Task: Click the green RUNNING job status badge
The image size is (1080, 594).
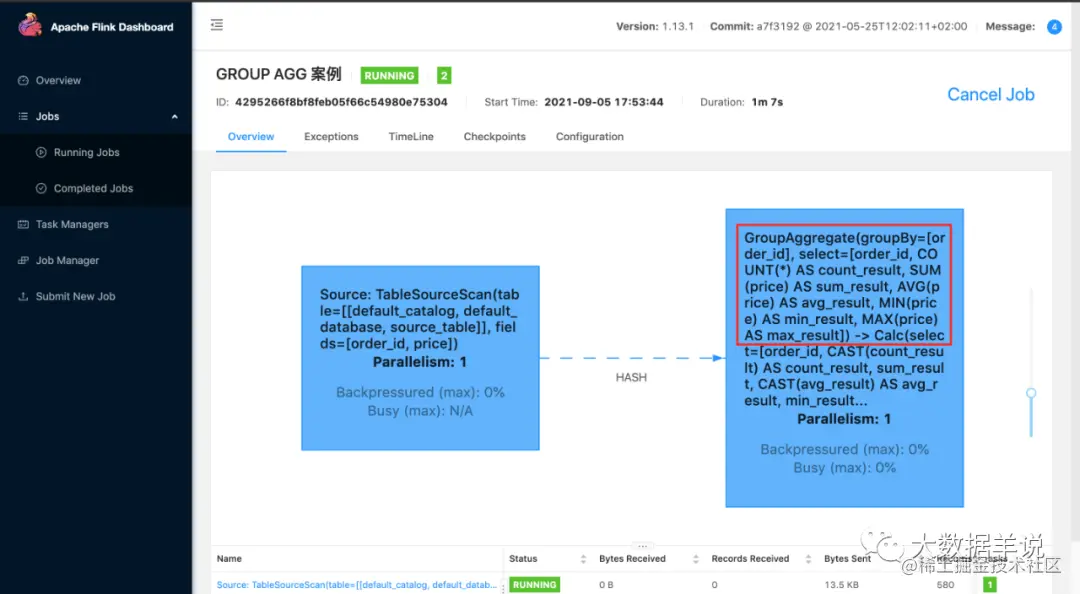Action: (x=389, y=76)
